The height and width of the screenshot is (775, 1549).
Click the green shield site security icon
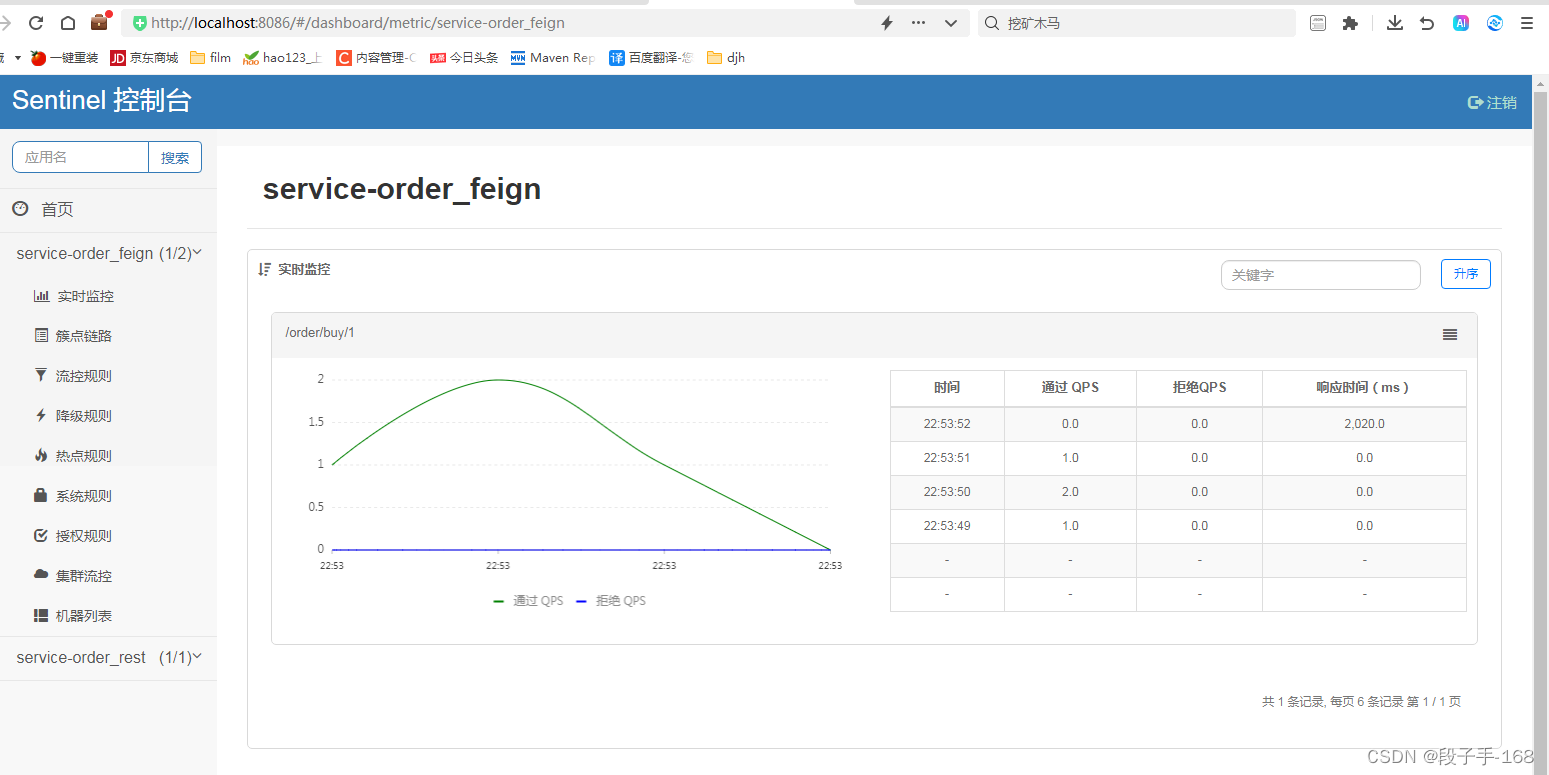coord(140,23)
